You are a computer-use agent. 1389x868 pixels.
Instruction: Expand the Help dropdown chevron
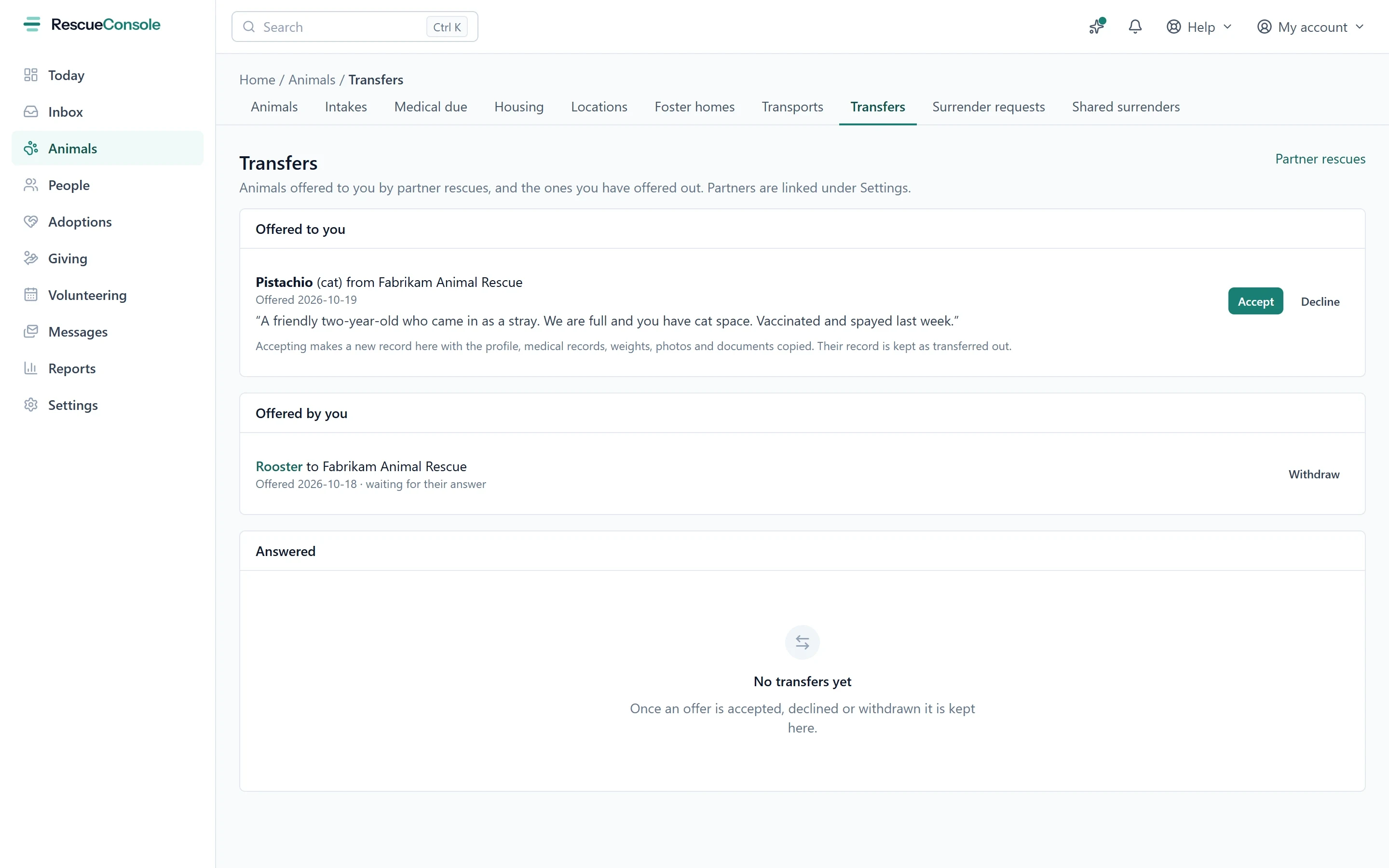point(1228,27)
